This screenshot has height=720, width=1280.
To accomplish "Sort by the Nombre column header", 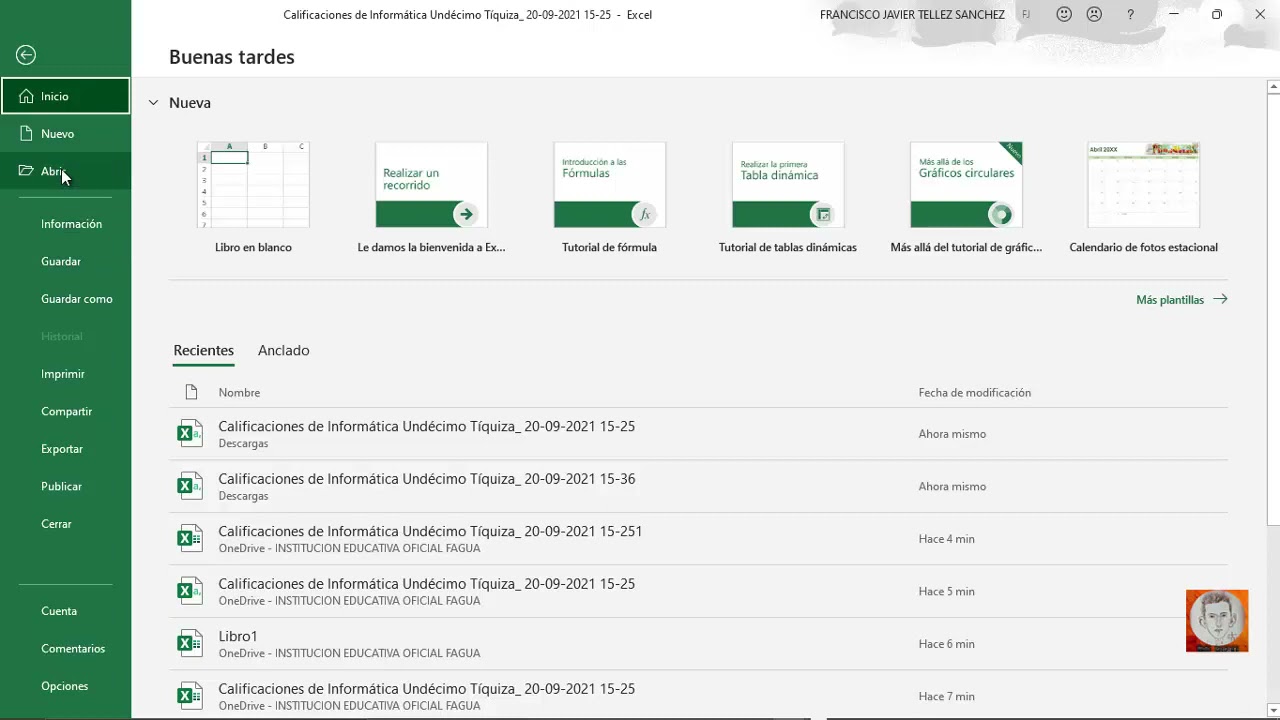I will click(x=239, y=393).
